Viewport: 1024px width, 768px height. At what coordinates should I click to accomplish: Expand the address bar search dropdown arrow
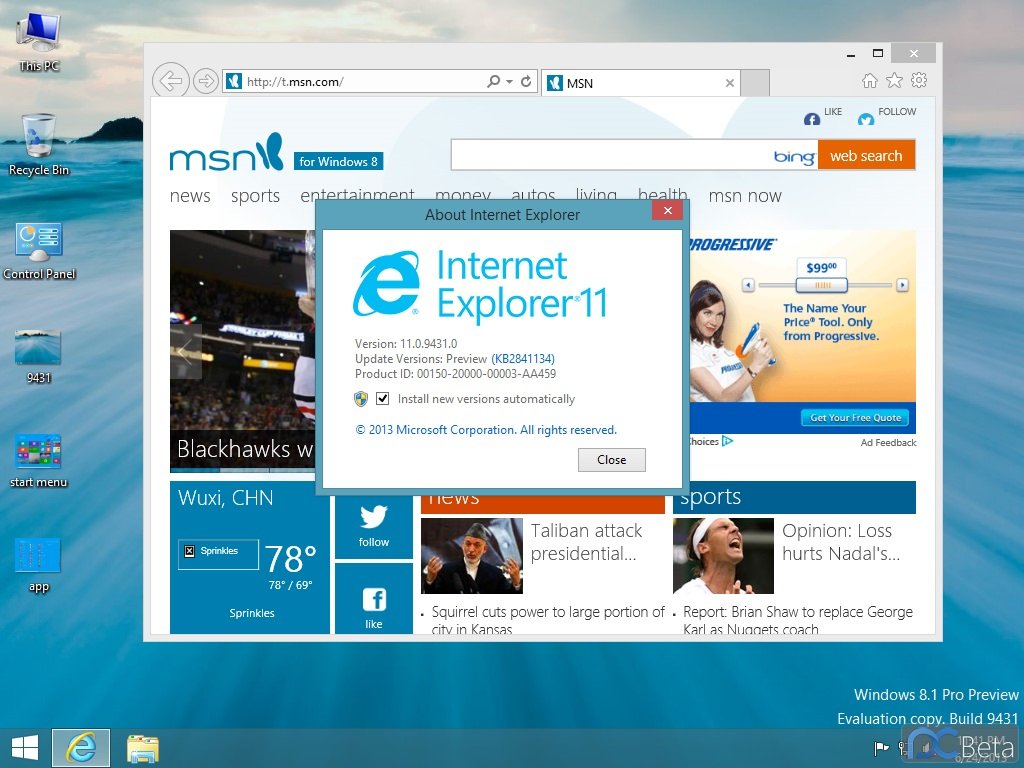click(x=509, y=82)
